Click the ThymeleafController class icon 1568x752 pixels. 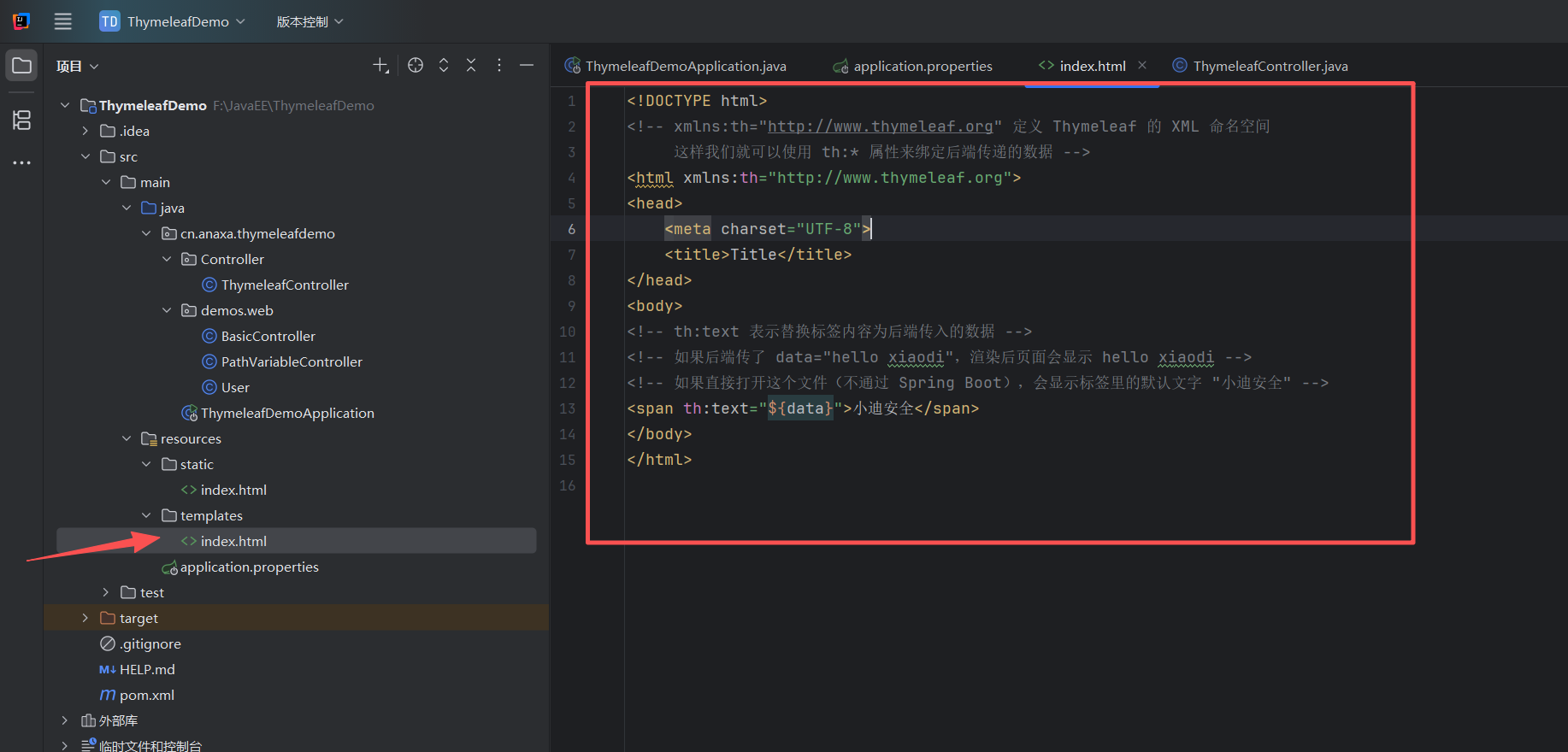pos(209,285)
